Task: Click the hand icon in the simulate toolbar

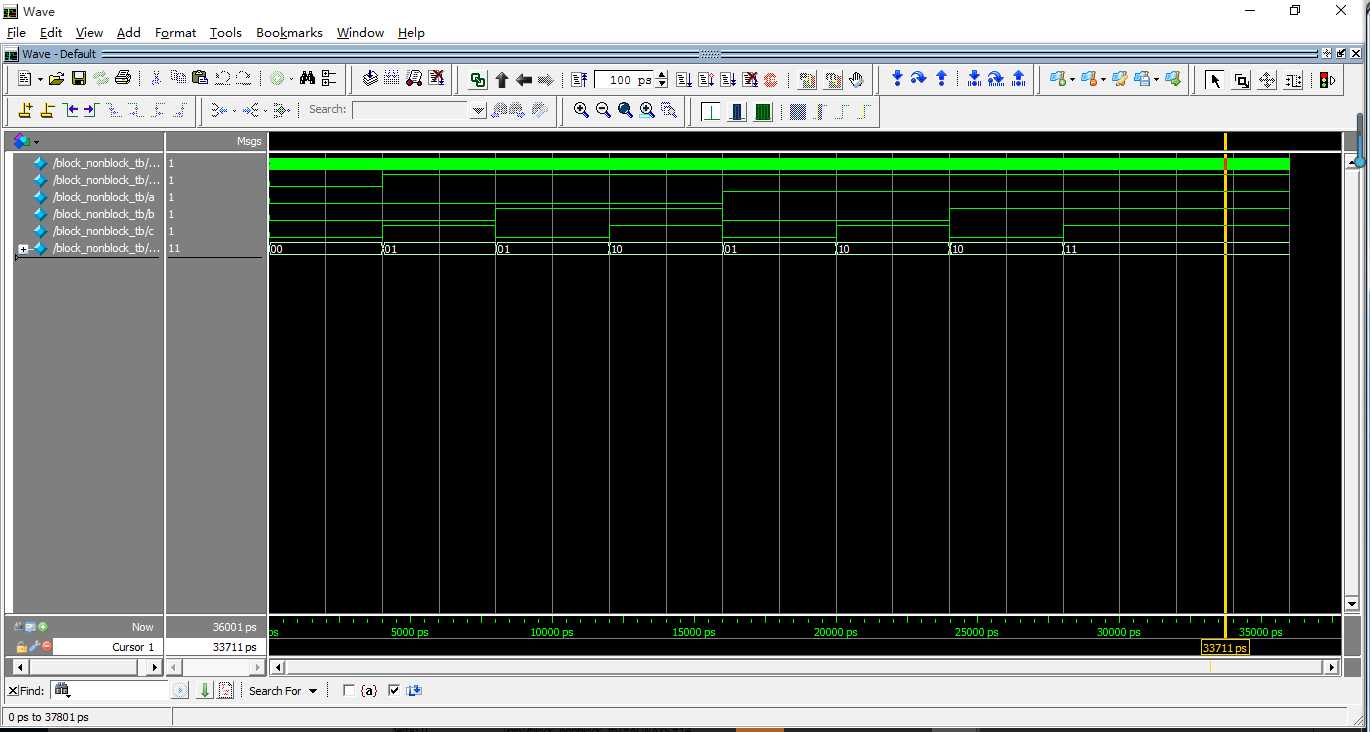Action: tap(856, 79)
